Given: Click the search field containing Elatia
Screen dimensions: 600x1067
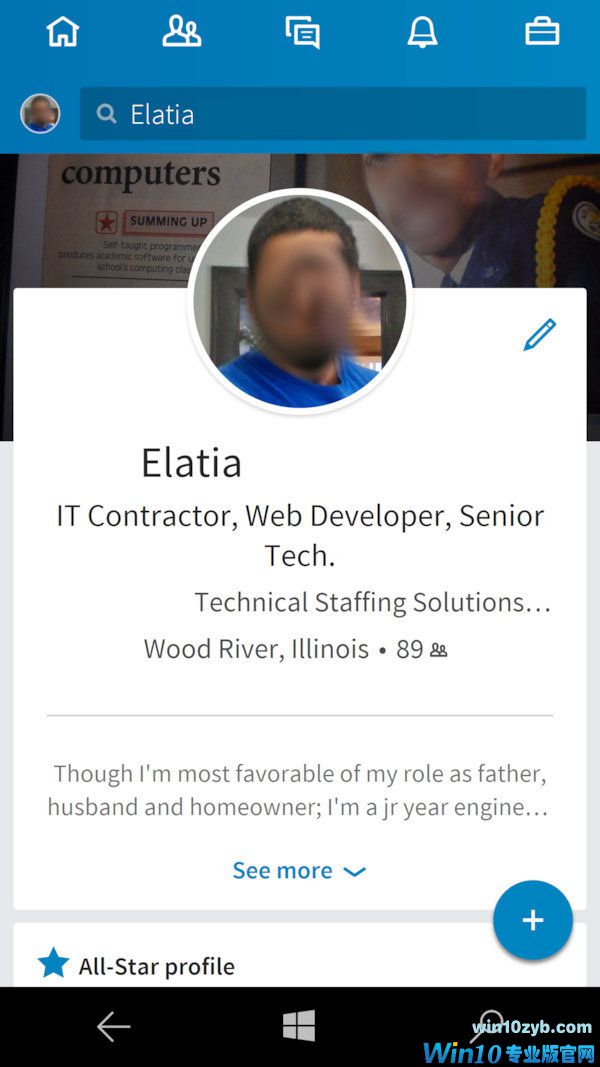Looking at the screenshot, I should (x=333, y=114).
